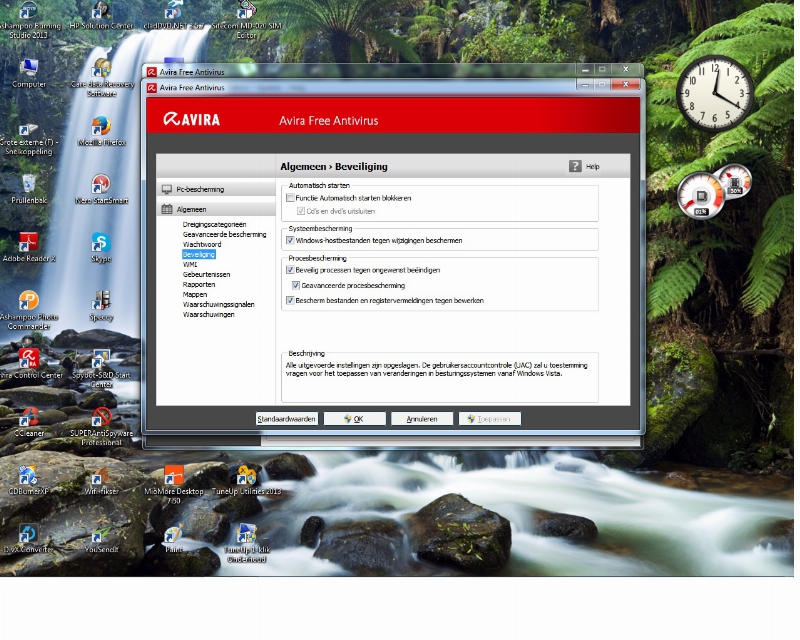The image size is (800, 640).
Task: Select the Paint desktop icon
Action: tap(174, 538)
